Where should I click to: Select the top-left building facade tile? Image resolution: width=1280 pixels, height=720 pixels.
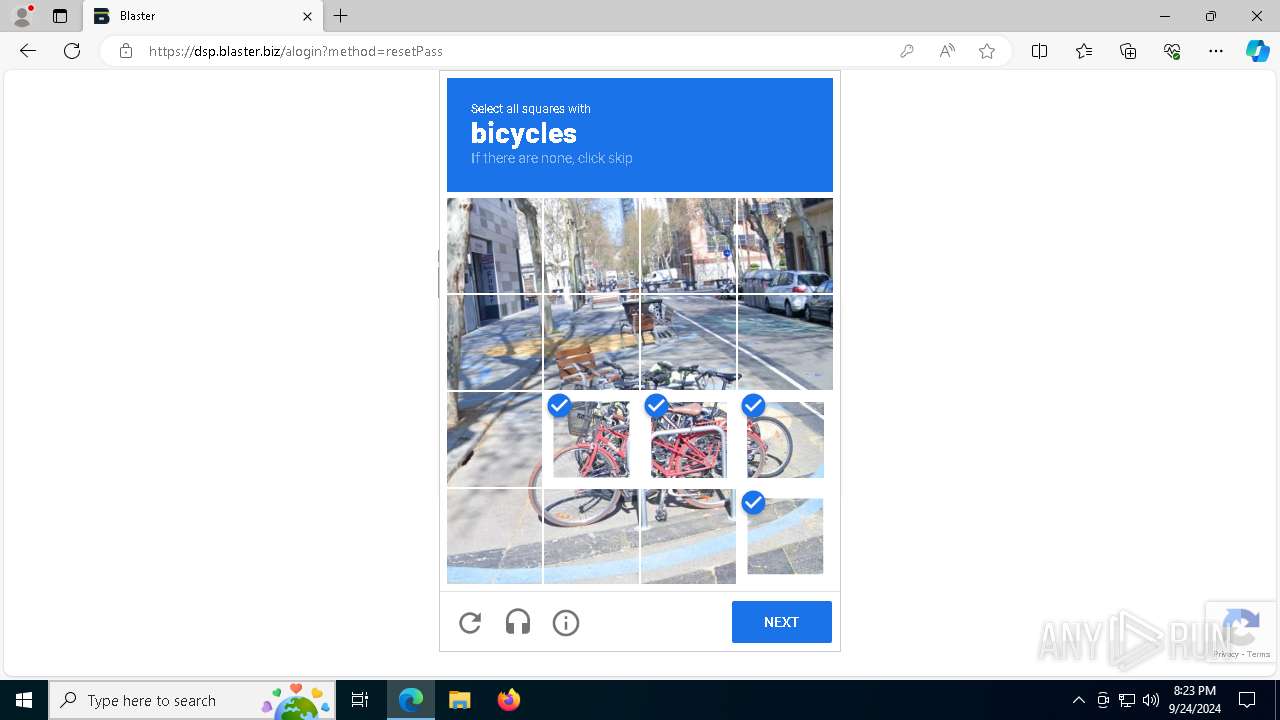[494, 245]
